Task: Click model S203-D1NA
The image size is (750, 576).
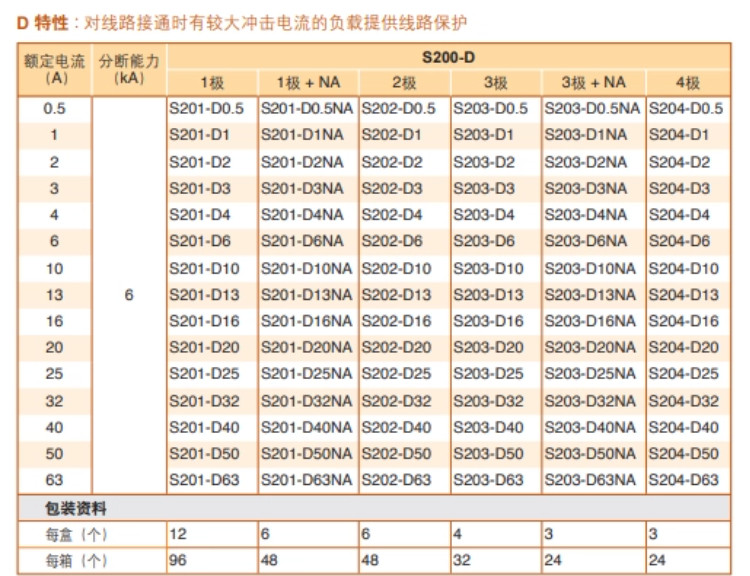Action: click(586, 135)
